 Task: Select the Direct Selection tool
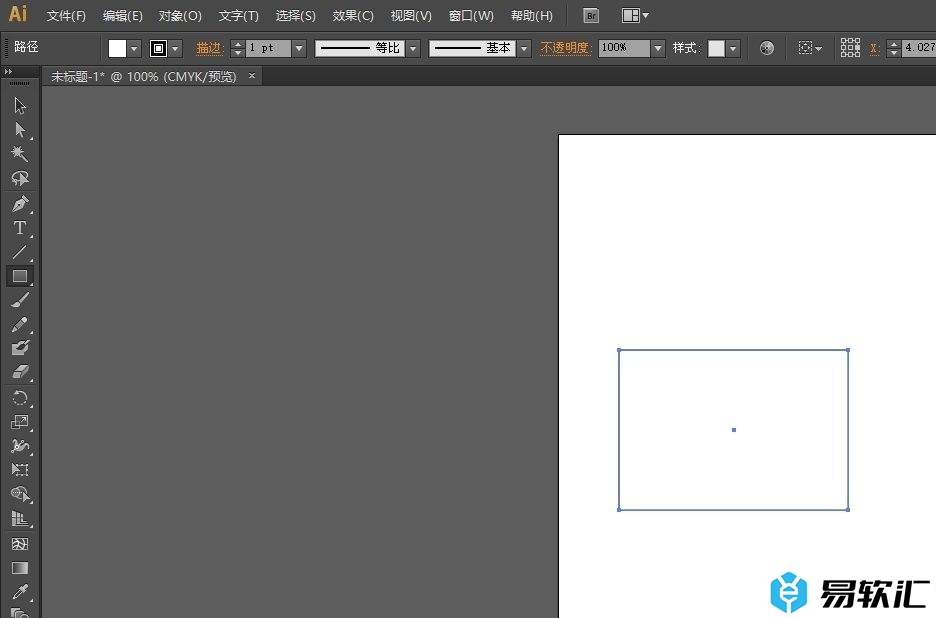pyautogui.click(x=20, y=130)
